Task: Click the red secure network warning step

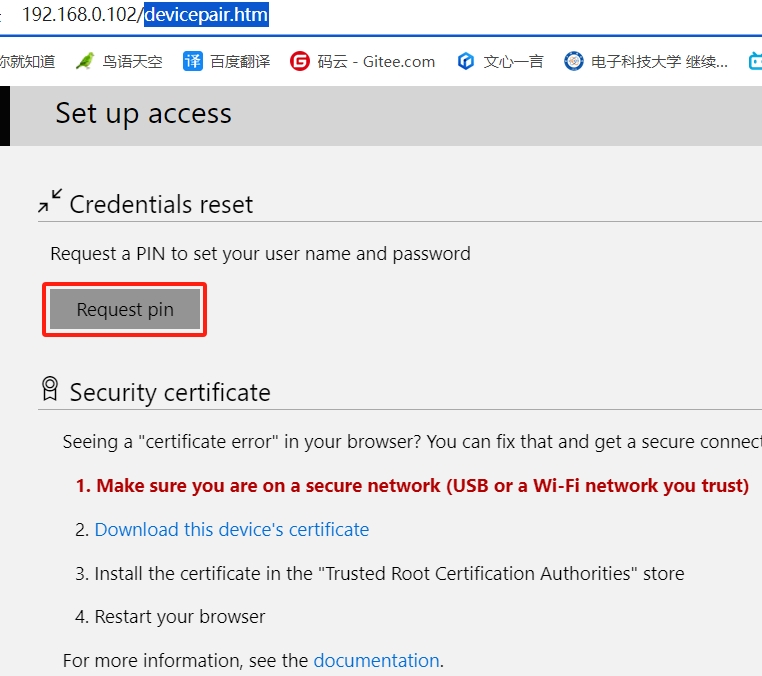Action: pos(412,485)
